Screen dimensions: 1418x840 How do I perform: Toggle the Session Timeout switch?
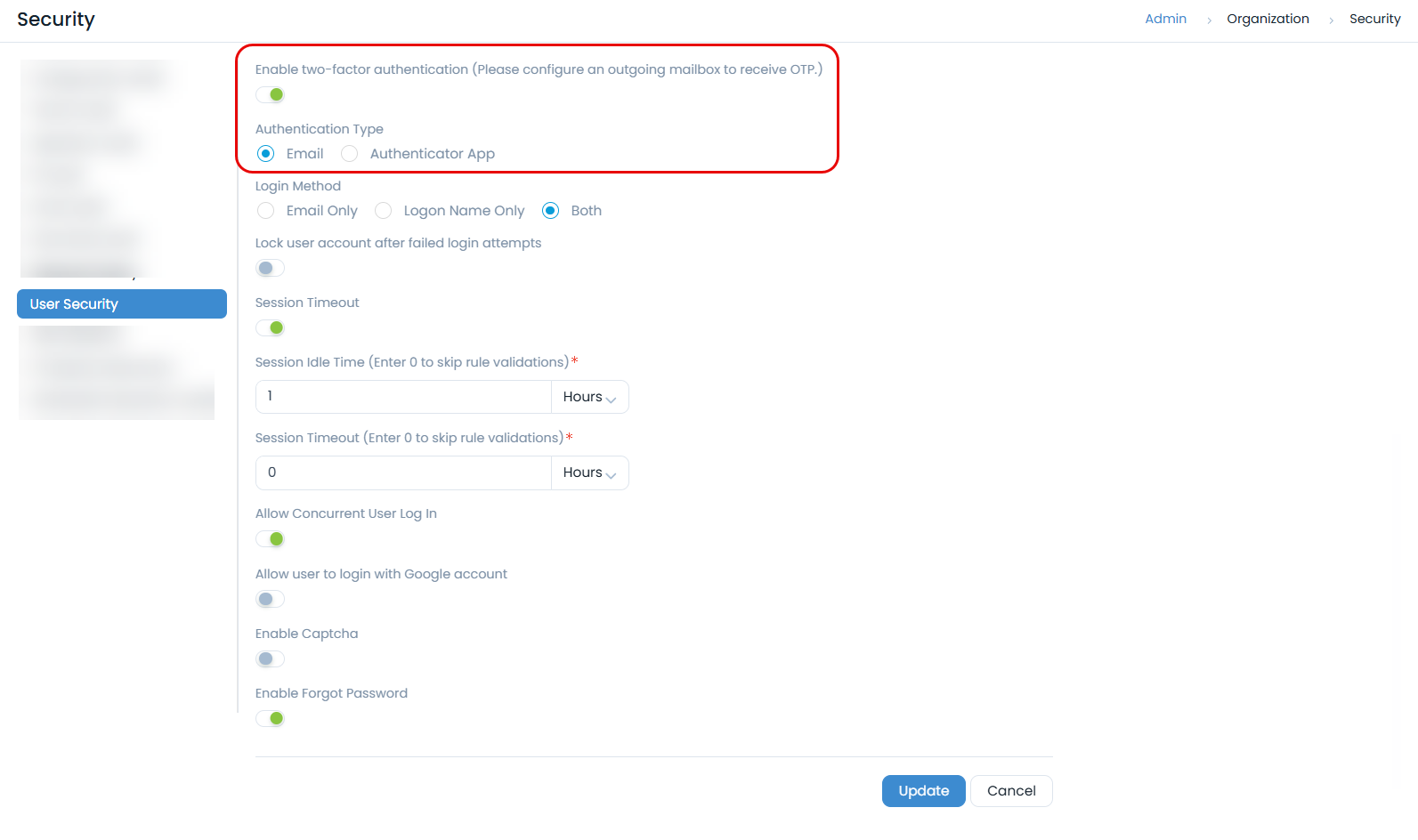pos(270,327)
